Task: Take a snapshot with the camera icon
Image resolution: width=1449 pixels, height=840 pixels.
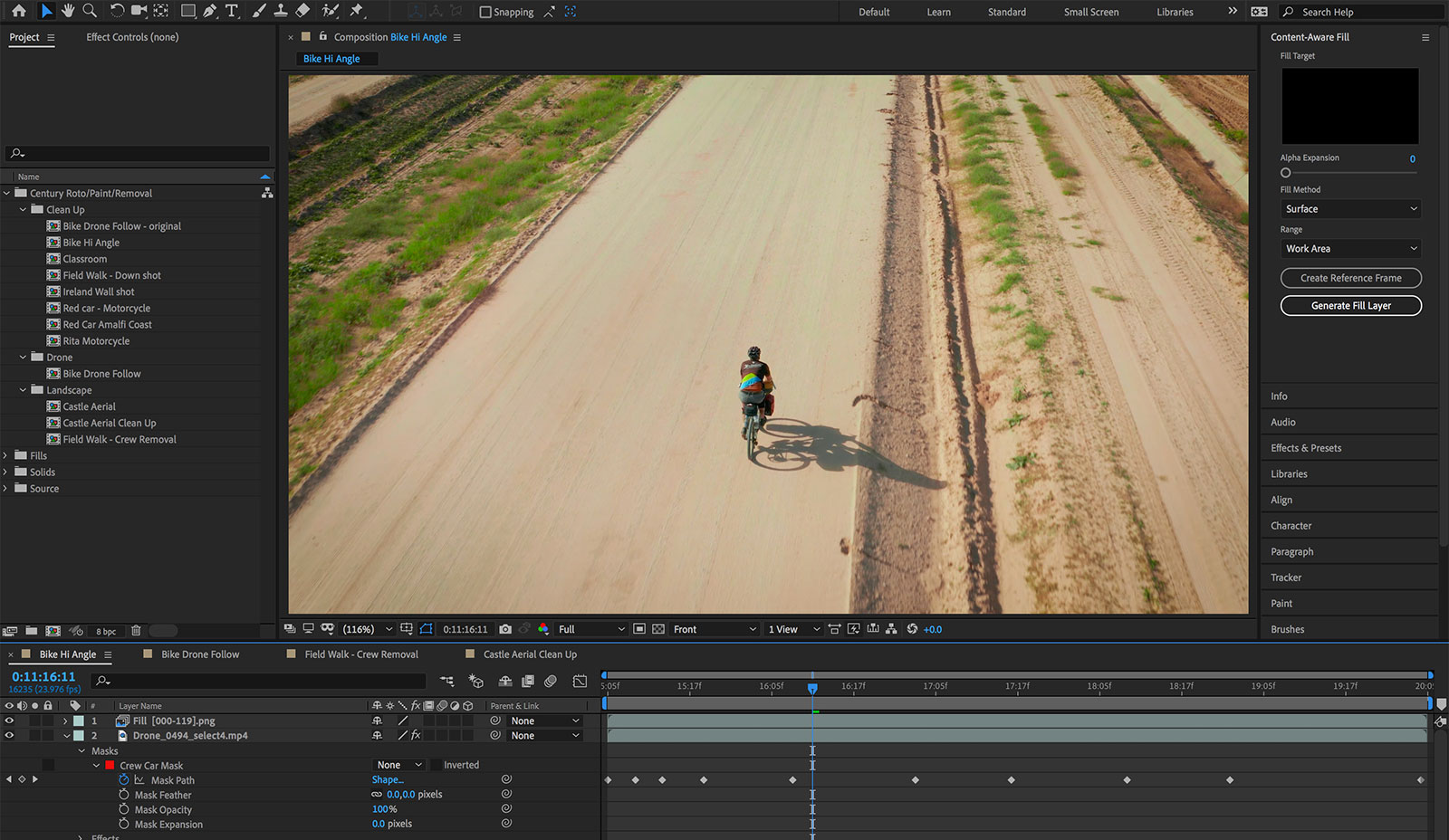Action: pos(505,629)
